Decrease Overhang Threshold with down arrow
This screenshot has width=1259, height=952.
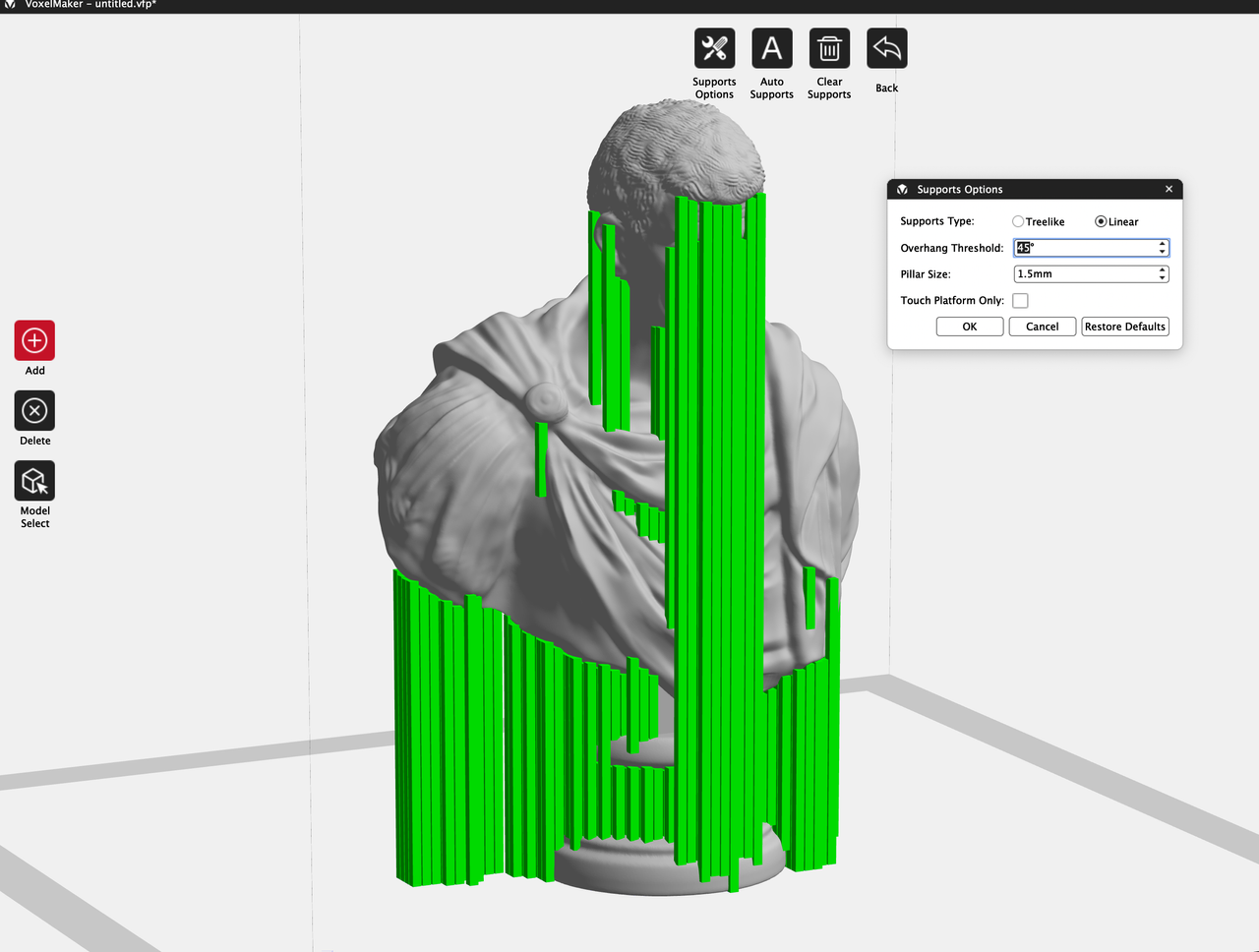coord(1163,252)
